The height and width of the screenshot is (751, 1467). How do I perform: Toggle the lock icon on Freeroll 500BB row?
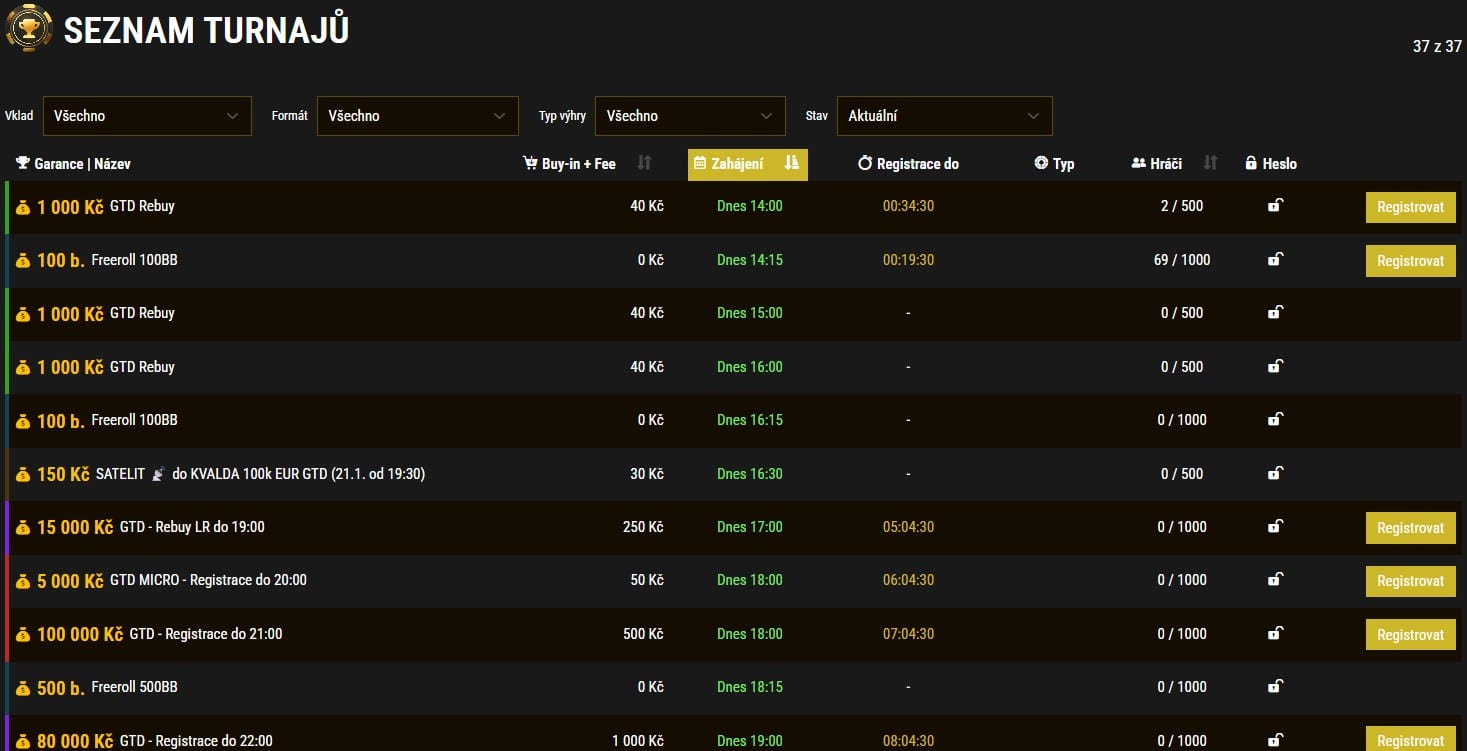1275,687
